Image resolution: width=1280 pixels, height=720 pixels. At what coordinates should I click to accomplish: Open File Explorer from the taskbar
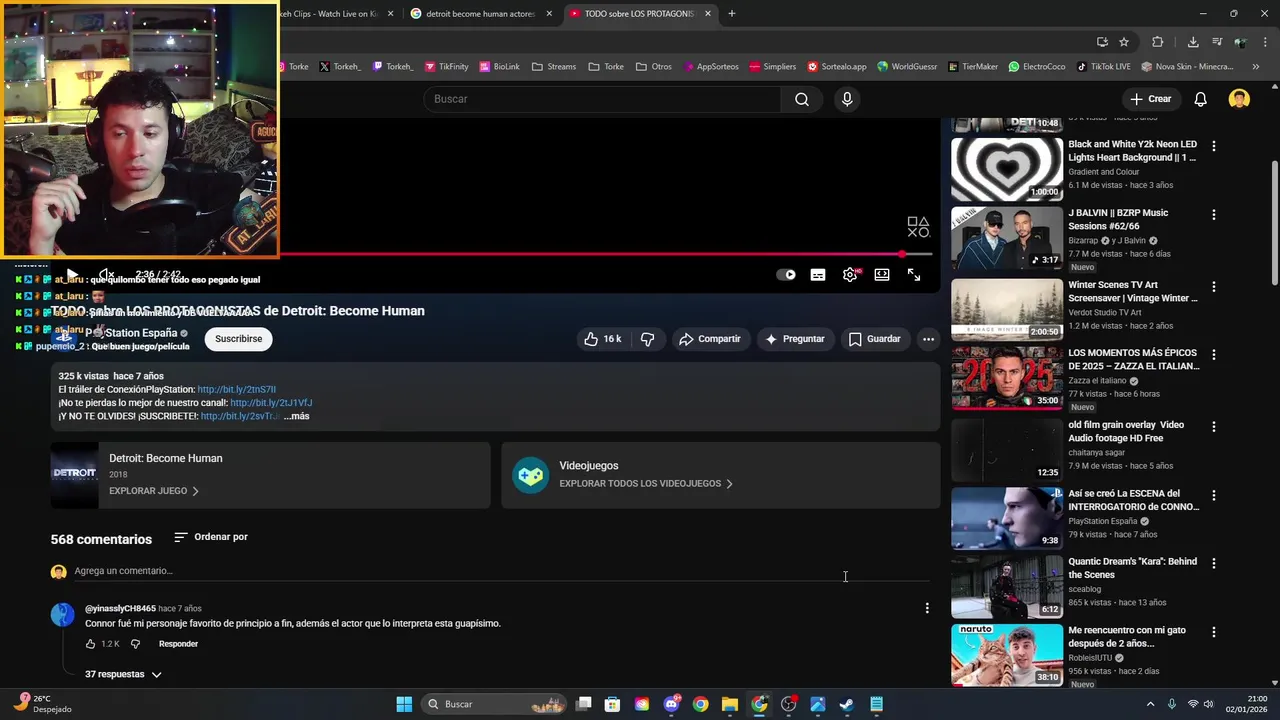click(x=730, y=704)
